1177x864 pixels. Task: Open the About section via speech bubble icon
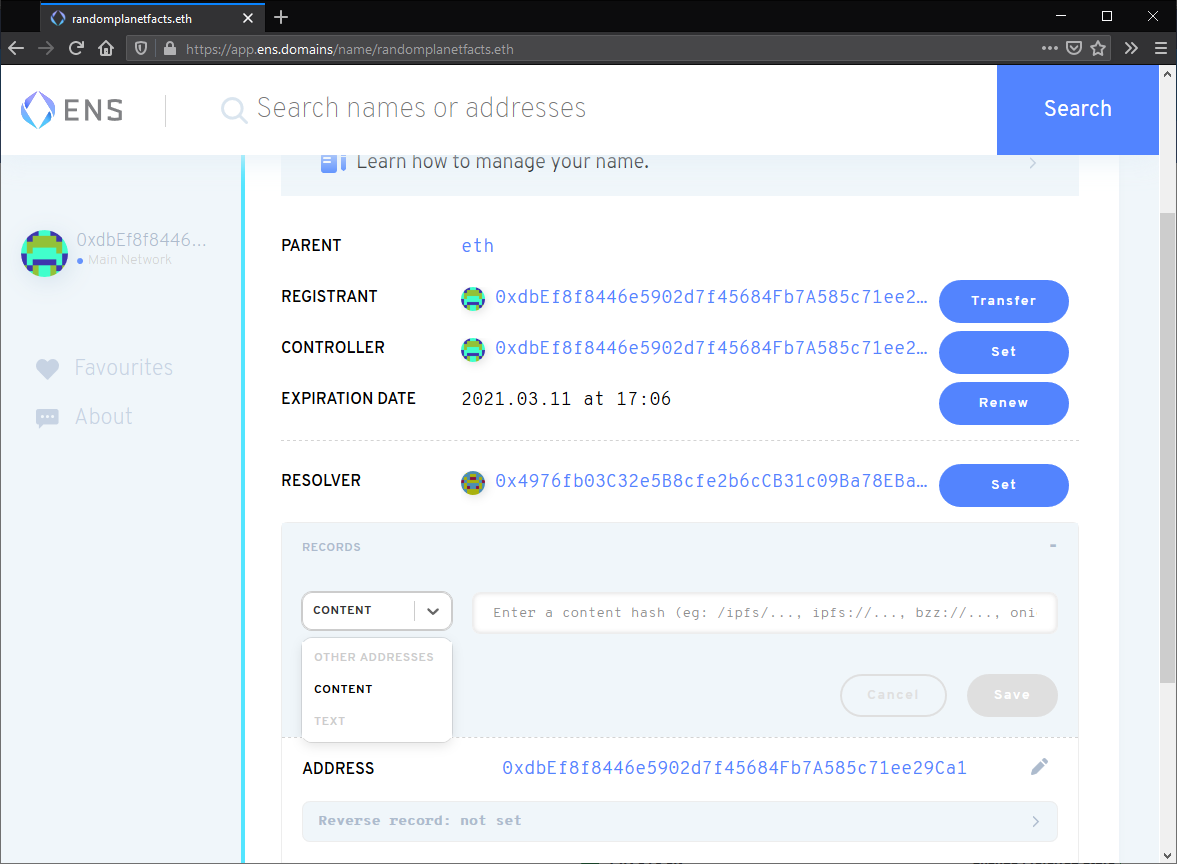pos(47,417)
